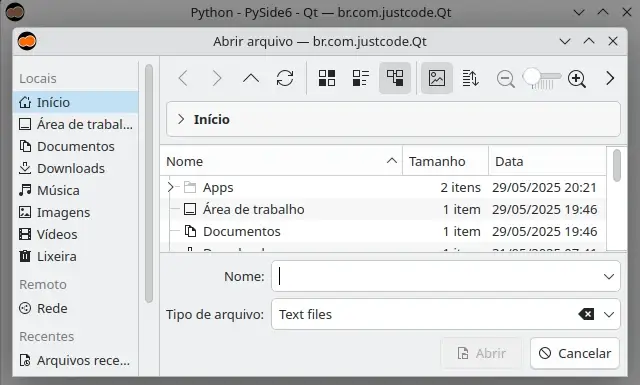Viewport: 640px width, 385px height.
Task: Open Rede under Remoto
Action: [x=77, y=308]
